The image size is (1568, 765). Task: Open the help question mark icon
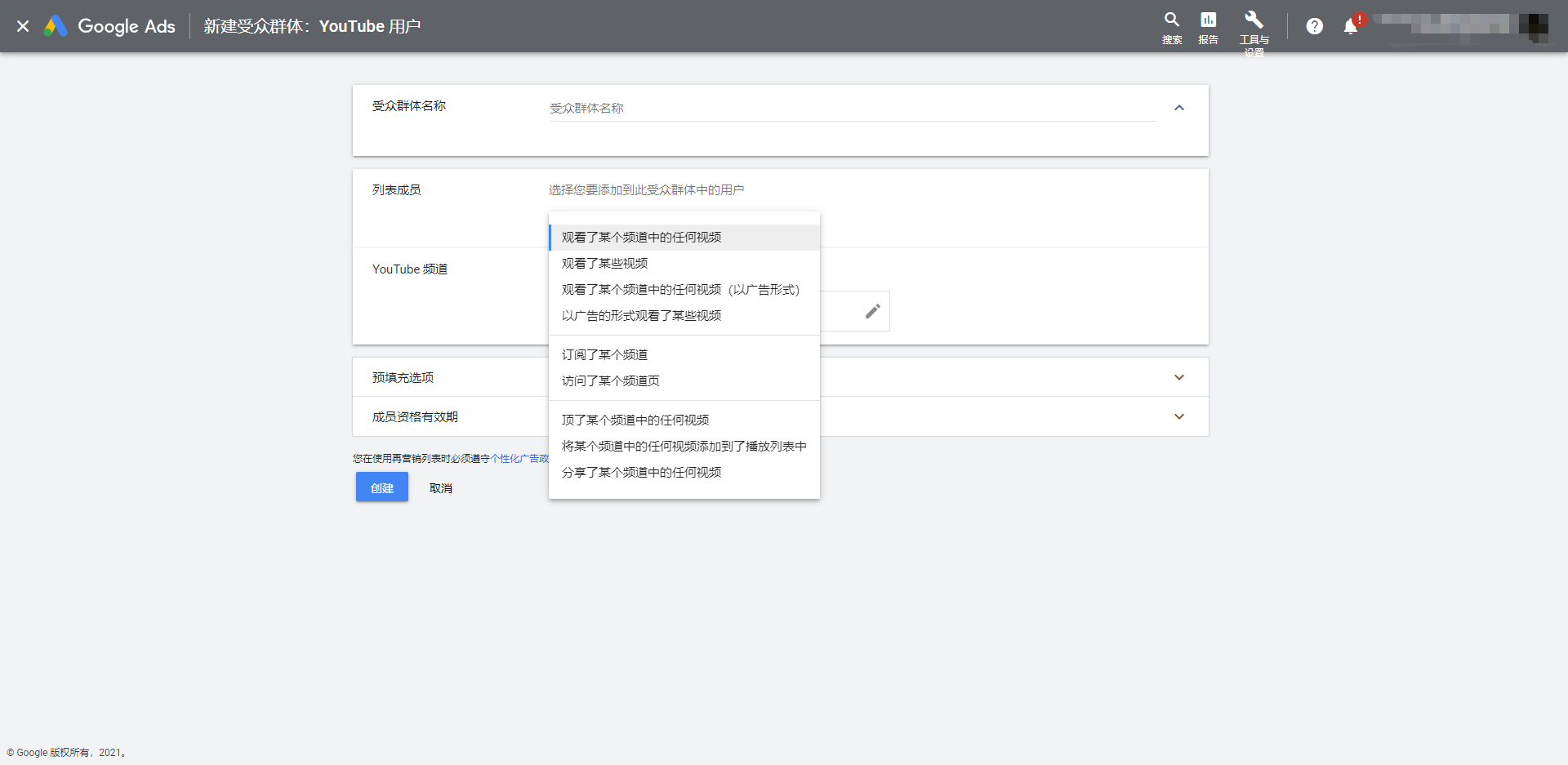coord(1314,26)
